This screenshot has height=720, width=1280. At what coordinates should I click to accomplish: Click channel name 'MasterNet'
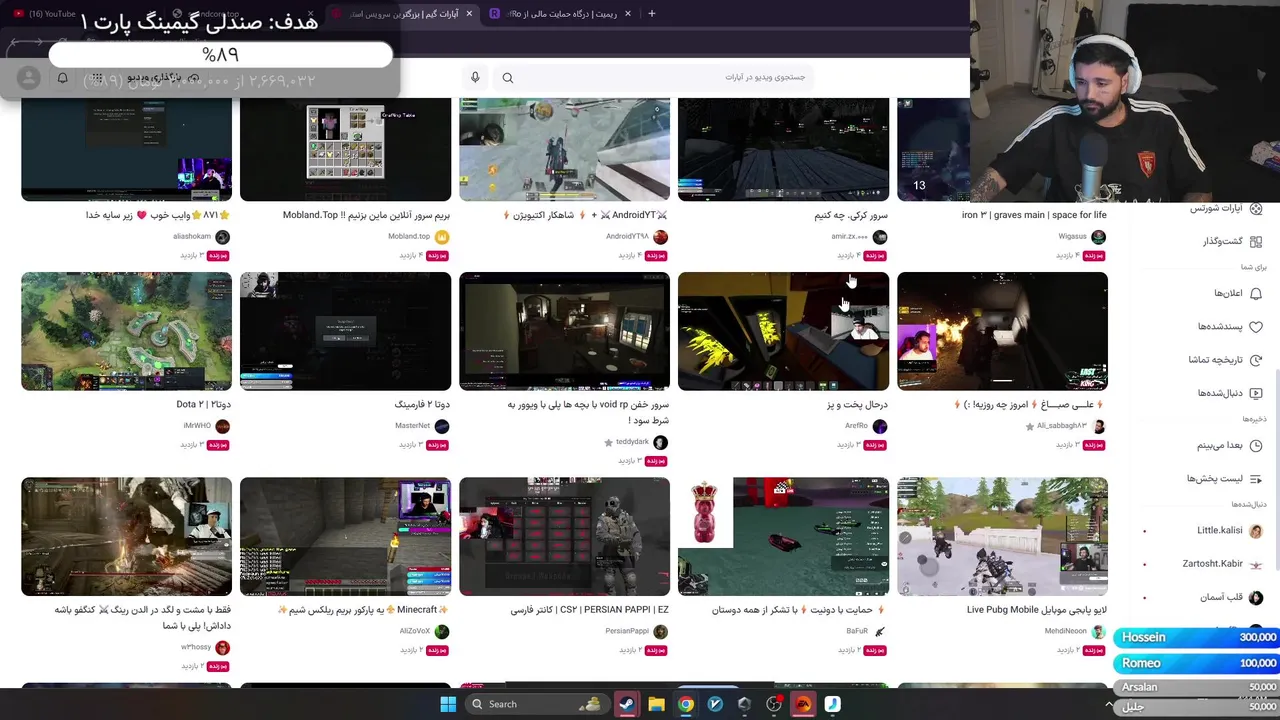(x=412, y=426)
